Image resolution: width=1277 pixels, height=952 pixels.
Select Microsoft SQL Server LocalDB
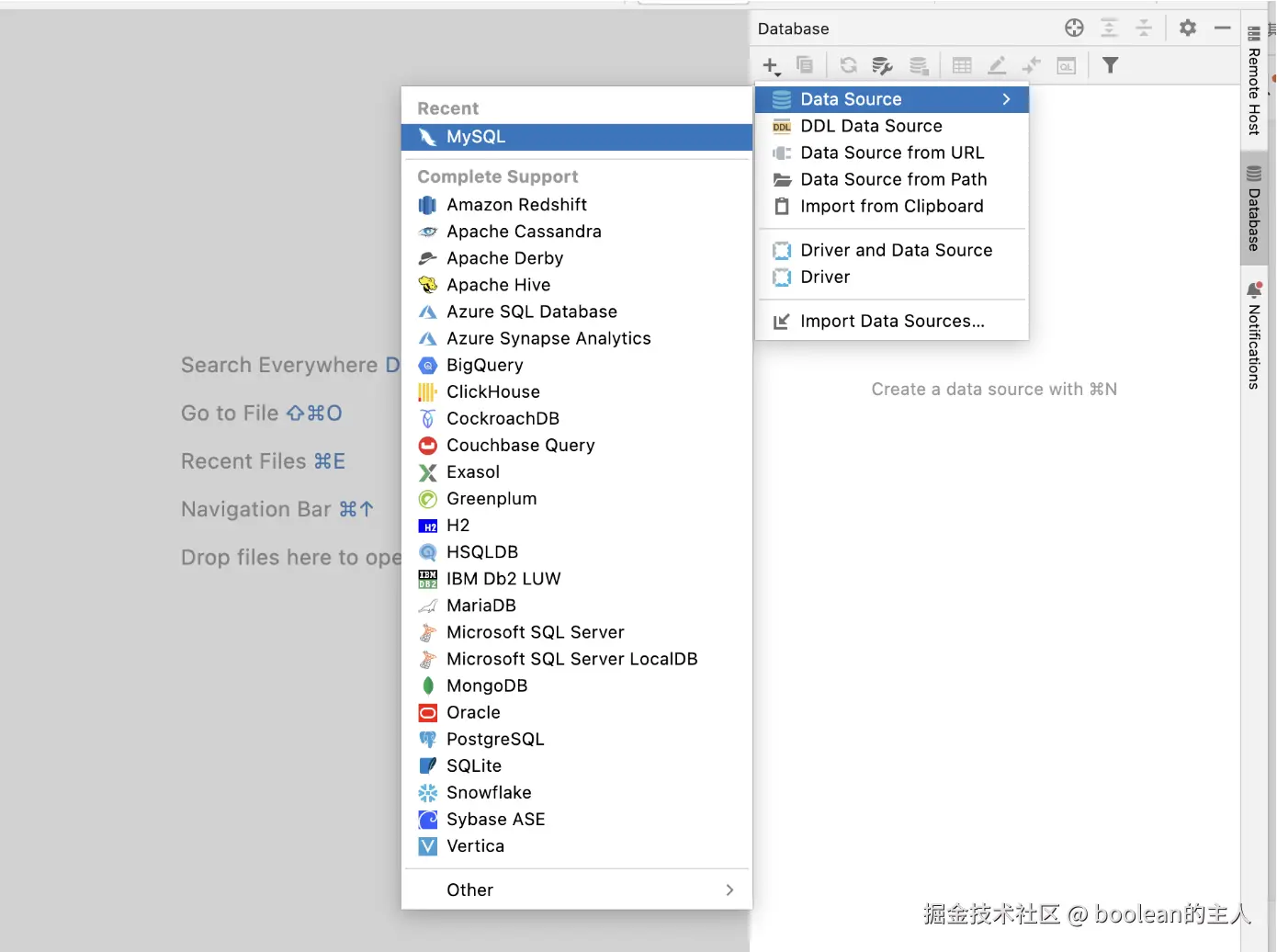pos(577,659)
